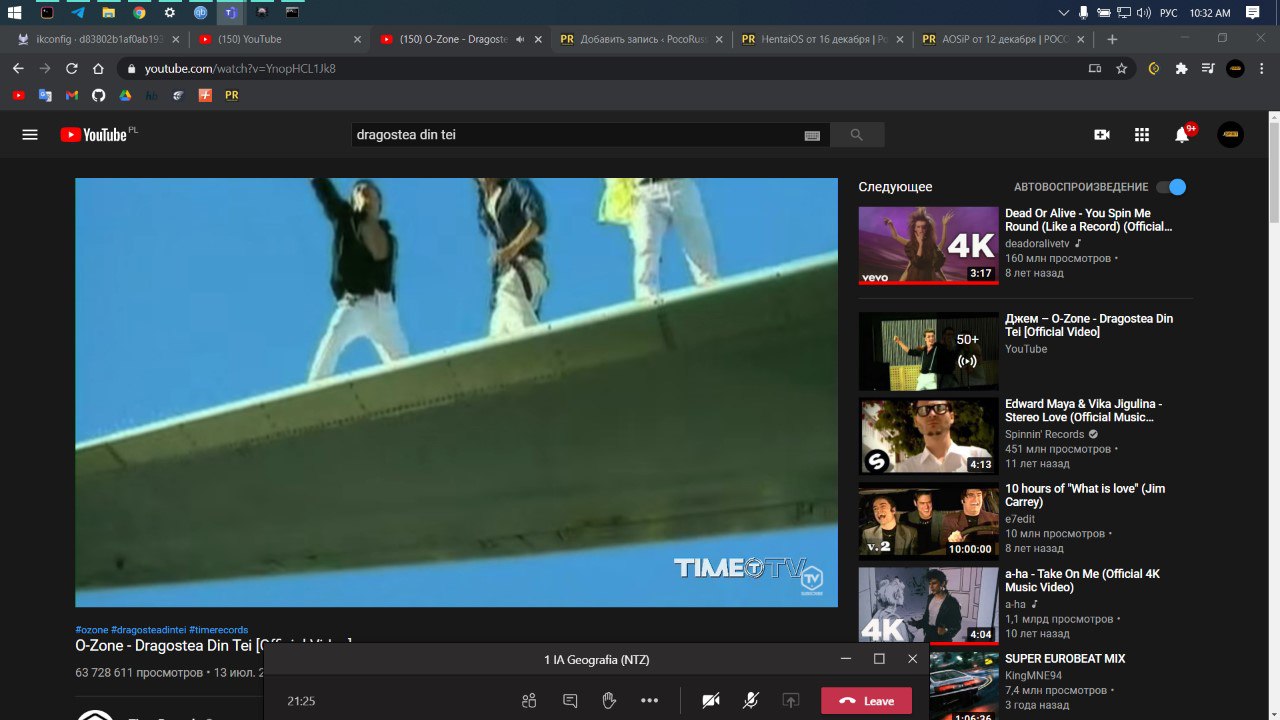1280x720 pixels.
Task: Raise your hand in the Teams call
Action: click(x=609, y=701)
